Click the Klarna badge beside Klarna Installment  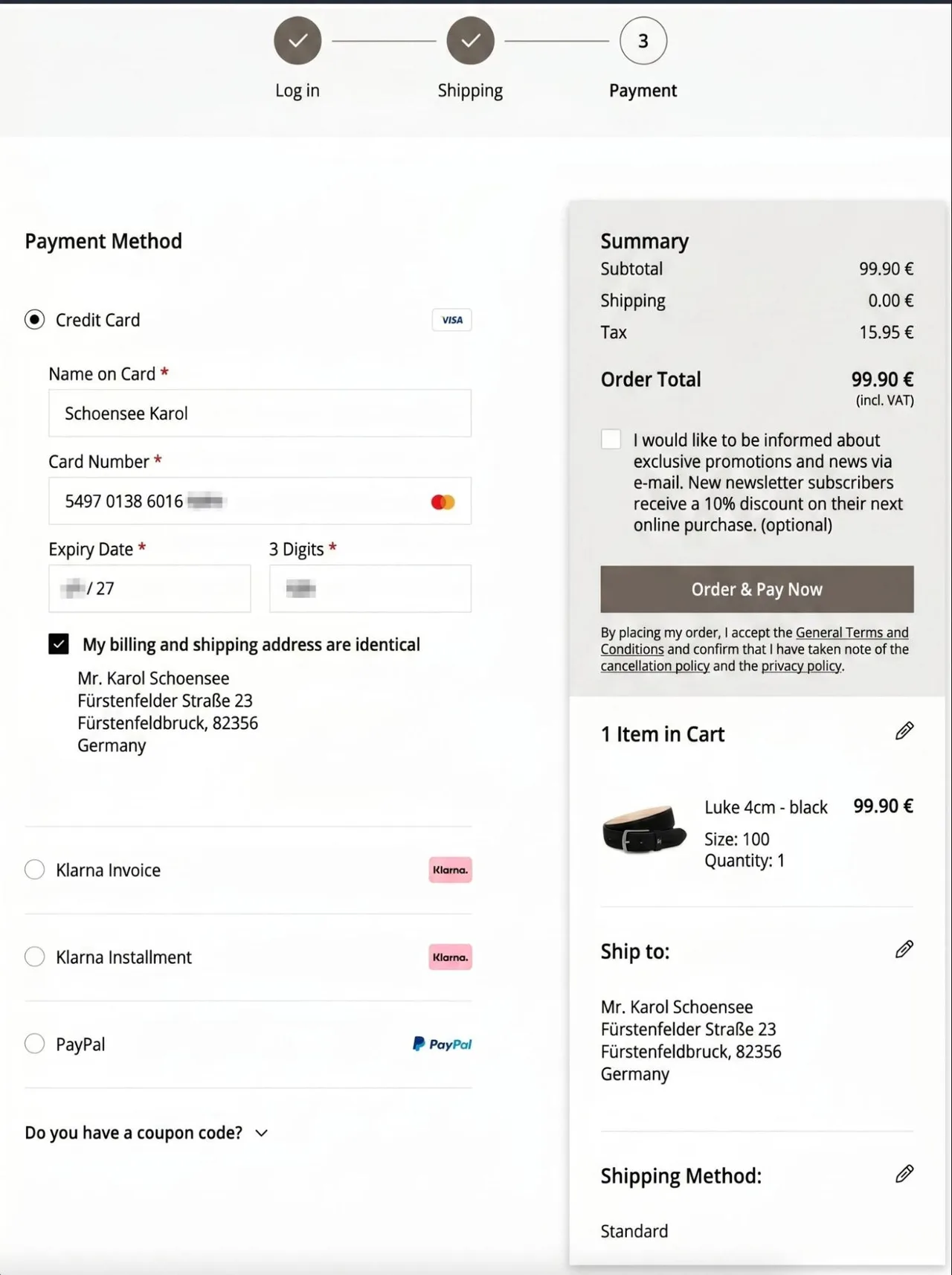pos(451,957)
